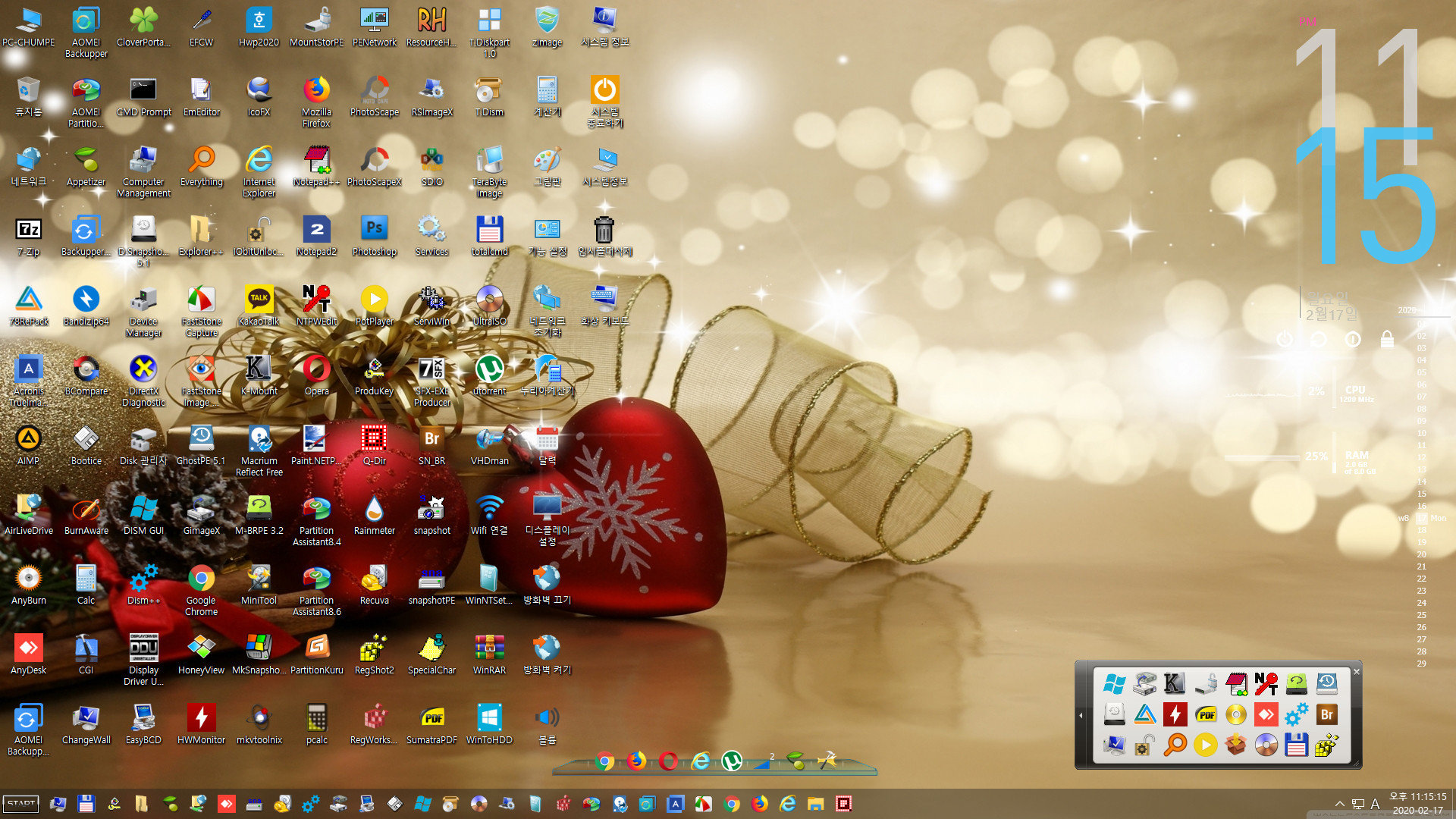Viewport: 1456px width, 819px height.
Task: Launch Photoshop from the desktop
Action: tap(374, 236)
